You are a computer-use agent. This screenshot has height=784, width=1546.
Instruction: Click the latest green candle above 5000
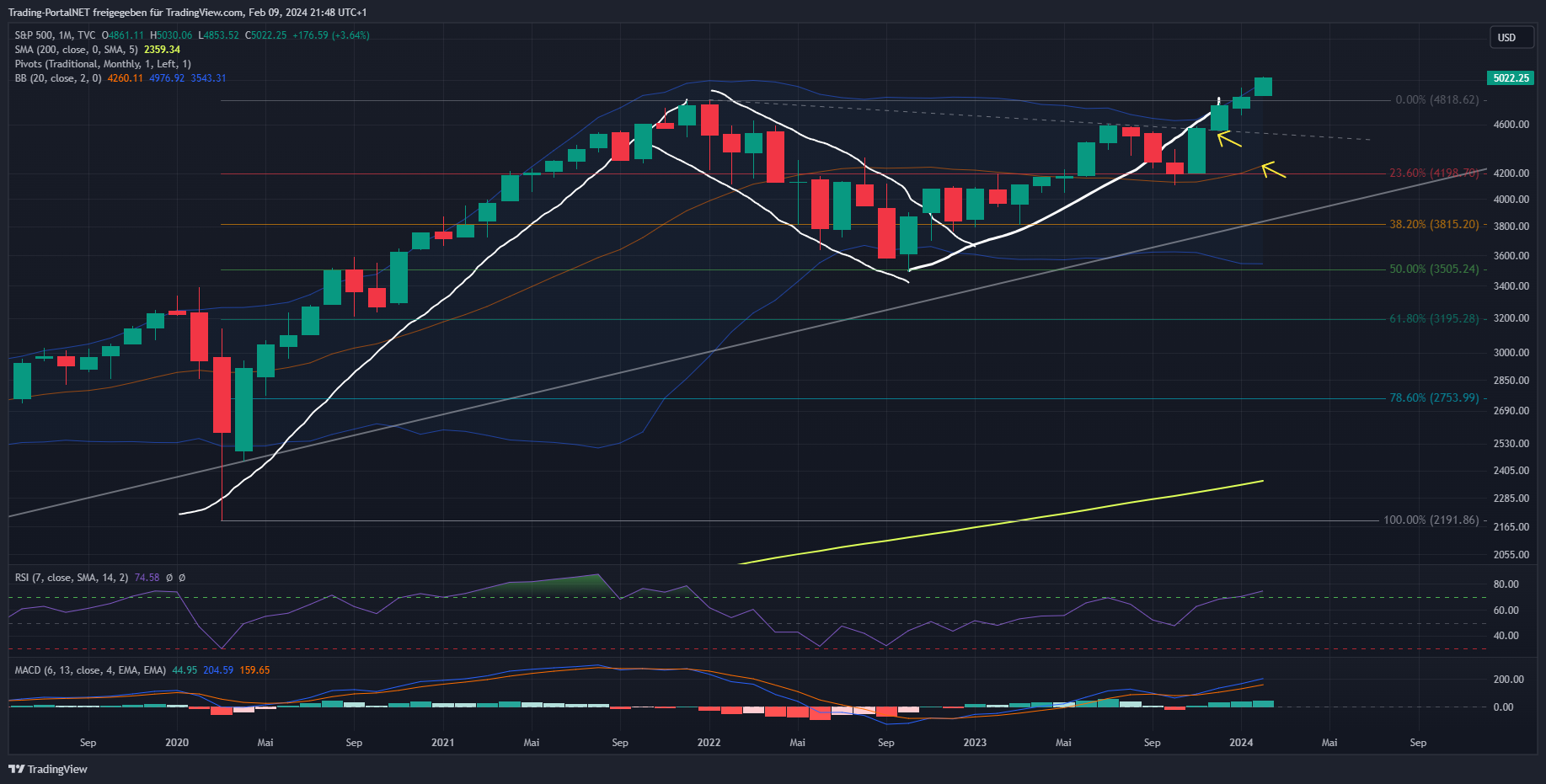coord(1263,86)
